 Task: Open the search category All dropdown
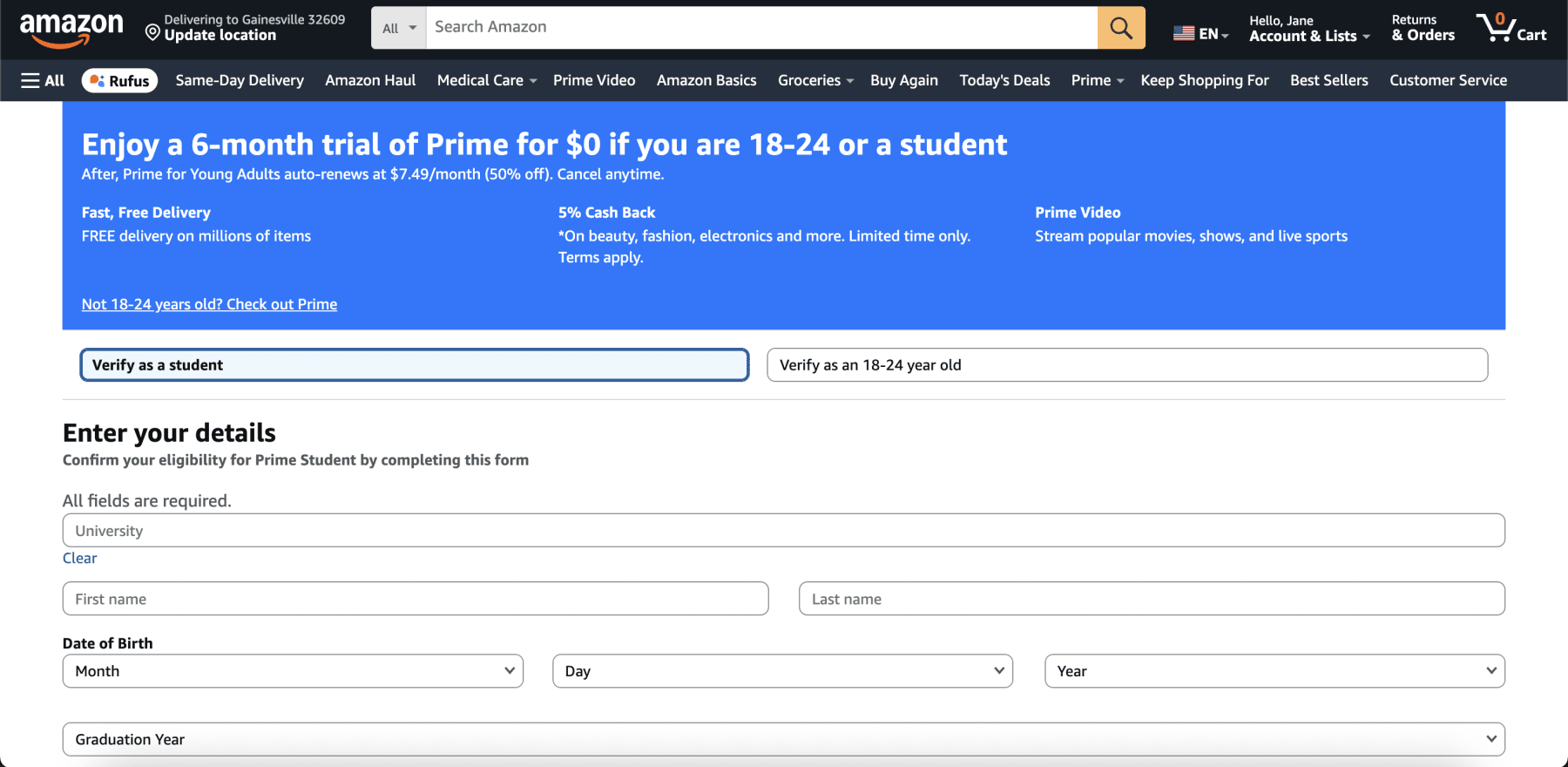[x=399, y=28]
